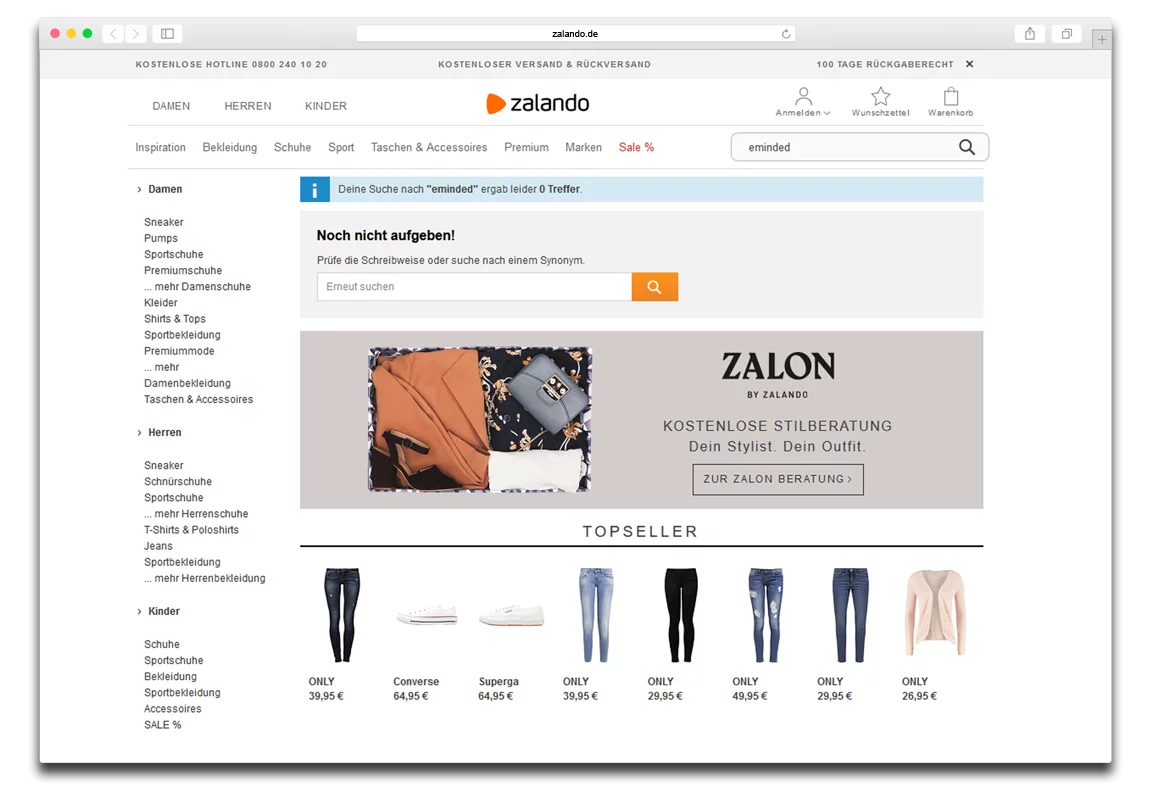
Task: Open the Premium menu
Action: click(526, 148)
